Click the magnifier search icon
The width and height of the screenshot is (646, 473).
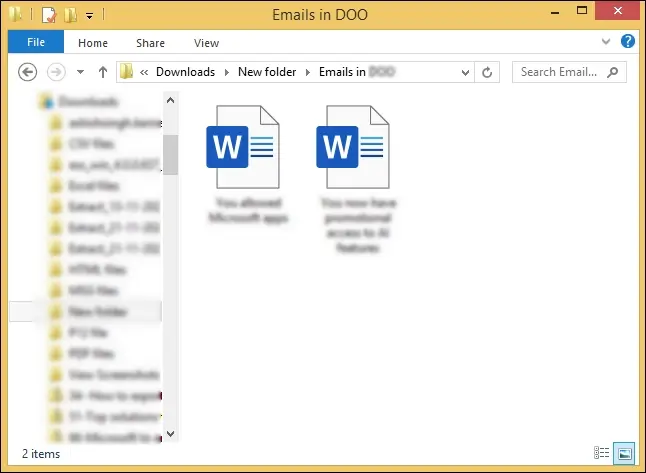click(x=613, y=72)
